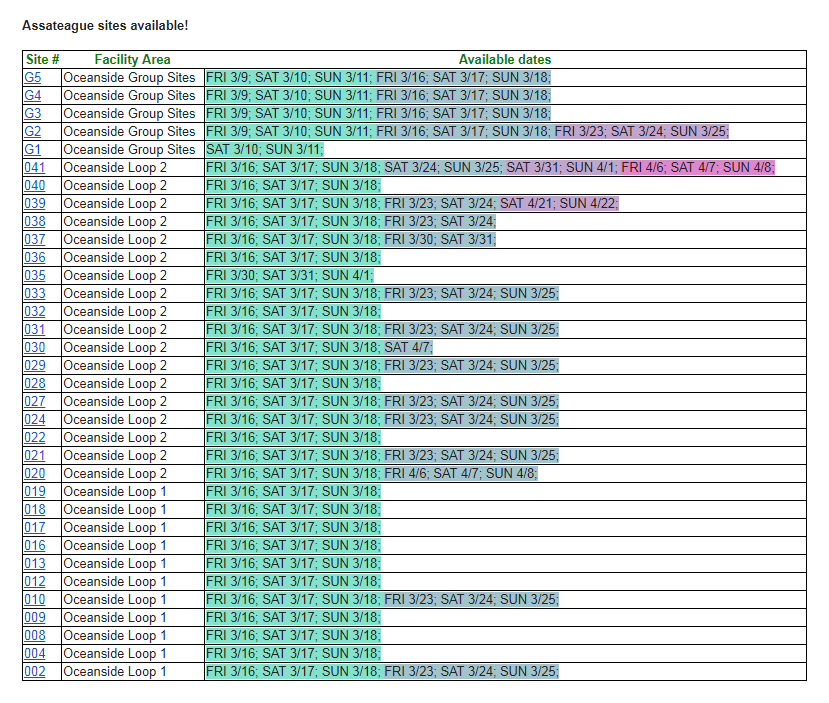This screenshot has width=829, height=703.
Task: Open site 010 link
Action: point(34,599)
